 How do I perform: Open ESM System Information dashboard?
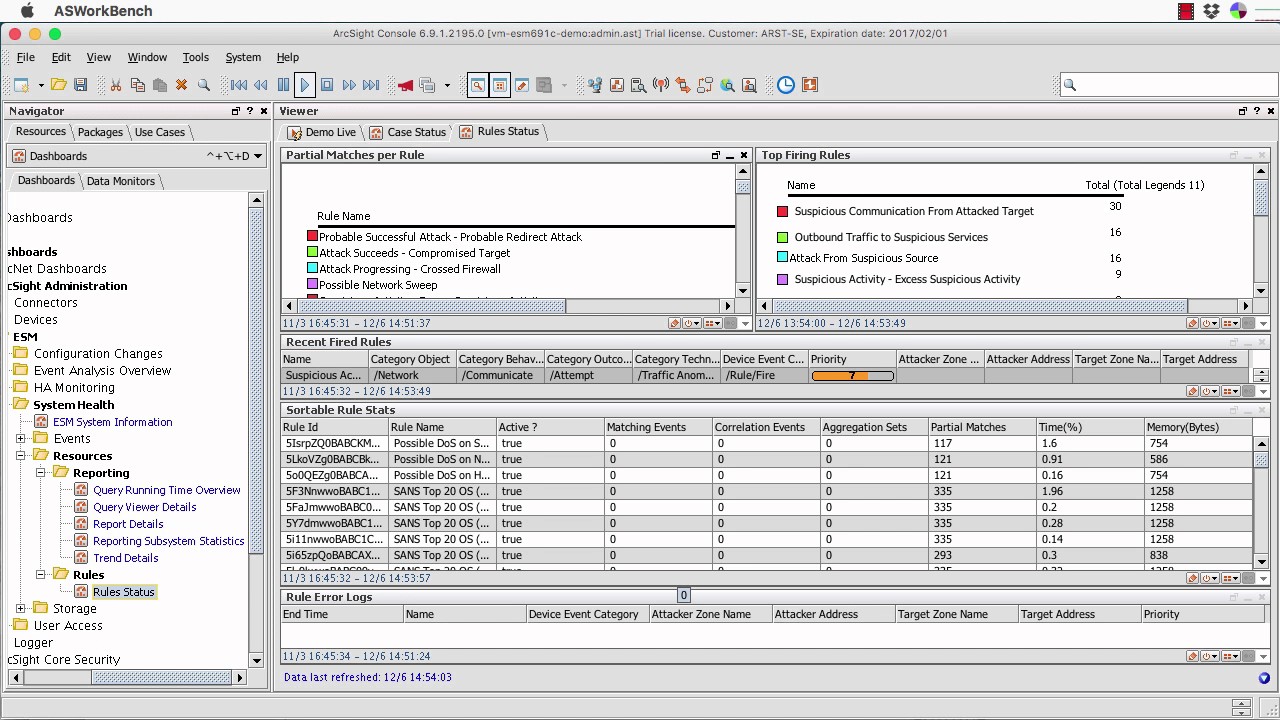point(113,422)
